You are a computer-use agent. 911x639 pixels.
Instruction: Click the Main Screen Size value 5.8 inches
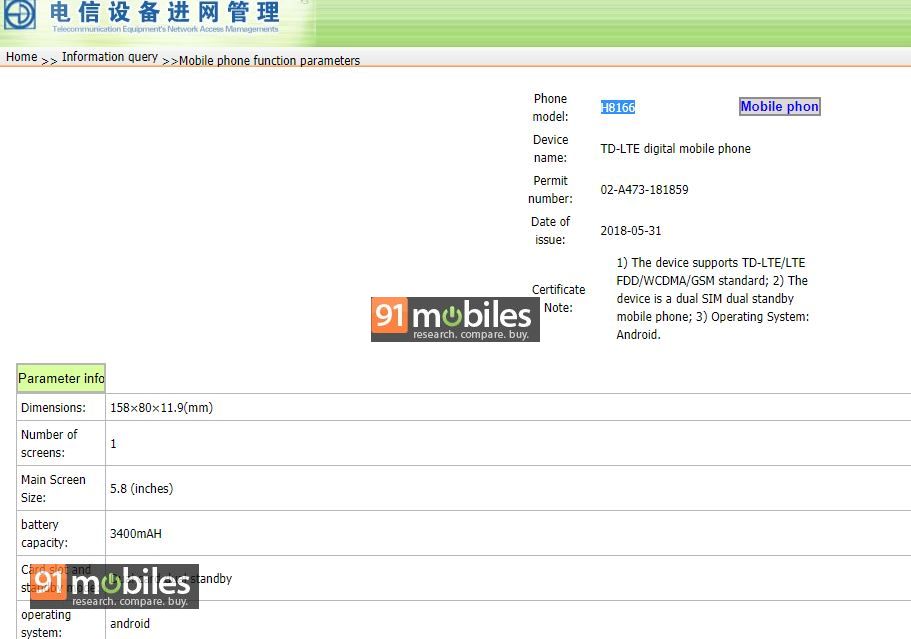pyautogui.click(x=142, y=489)
